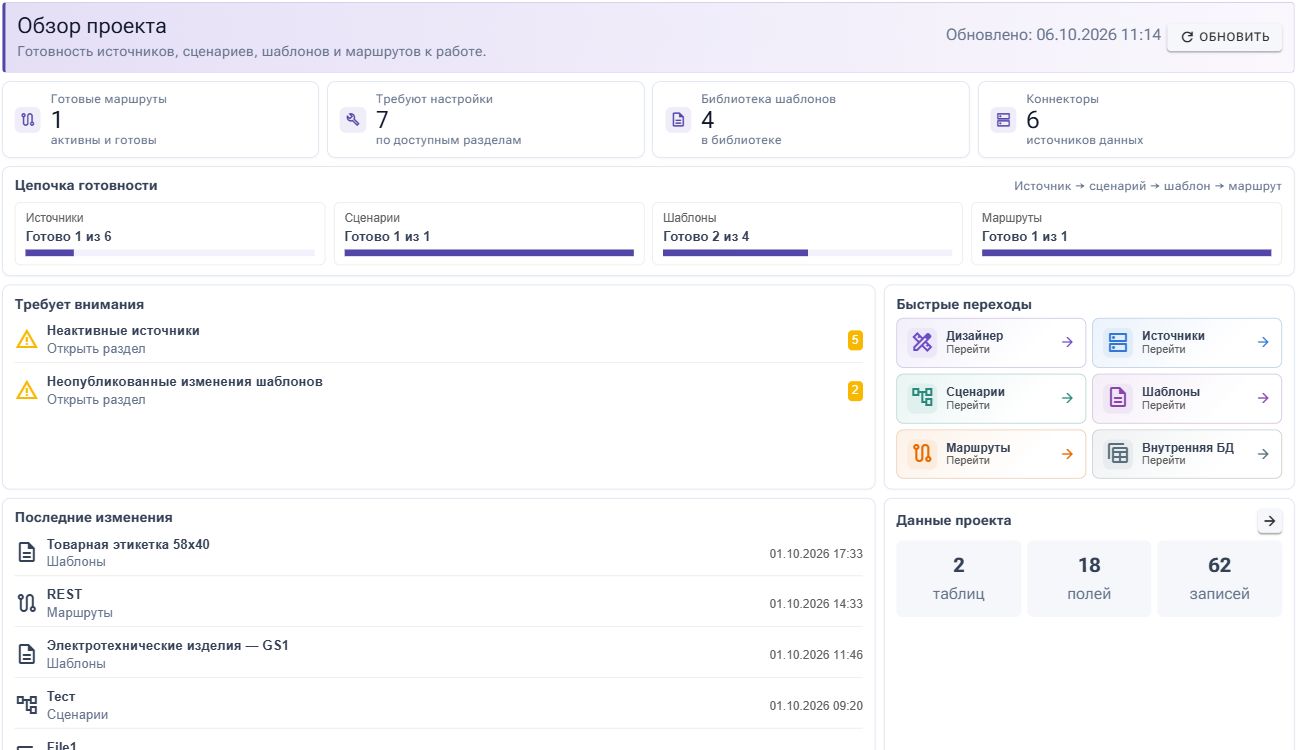This screenshot has width=1300, height=750.
Task: Click warning icon beside Неактивные источники
Action: click(x=27, y=340)
